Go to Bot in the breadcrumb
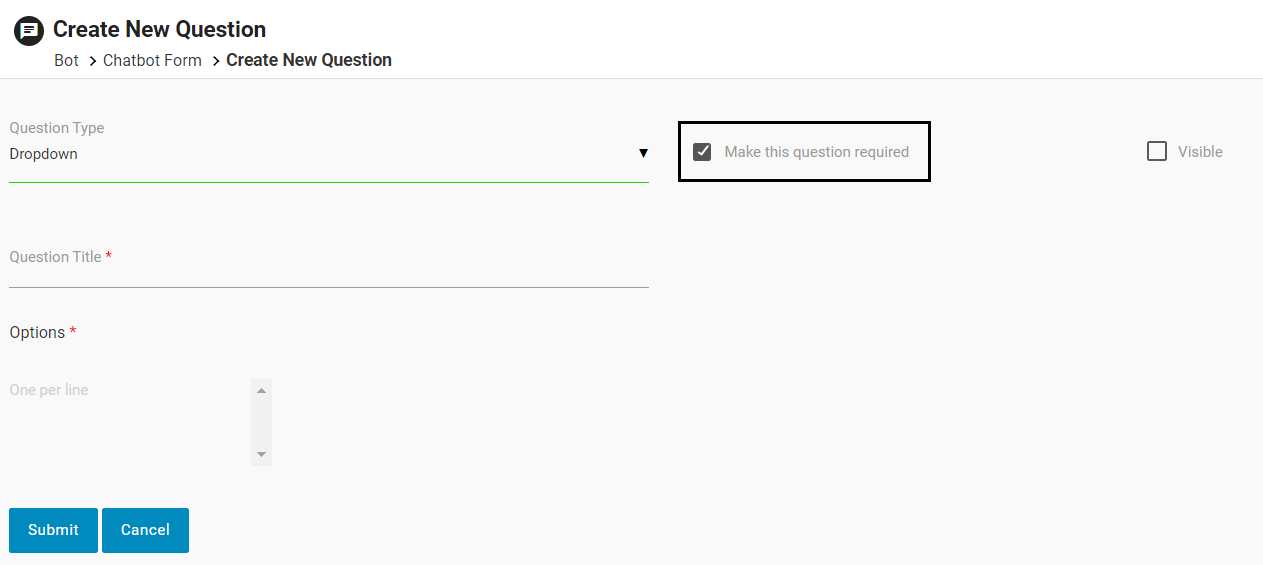Viewport: 1263px width, 565px height. click(x=66, y=61)
